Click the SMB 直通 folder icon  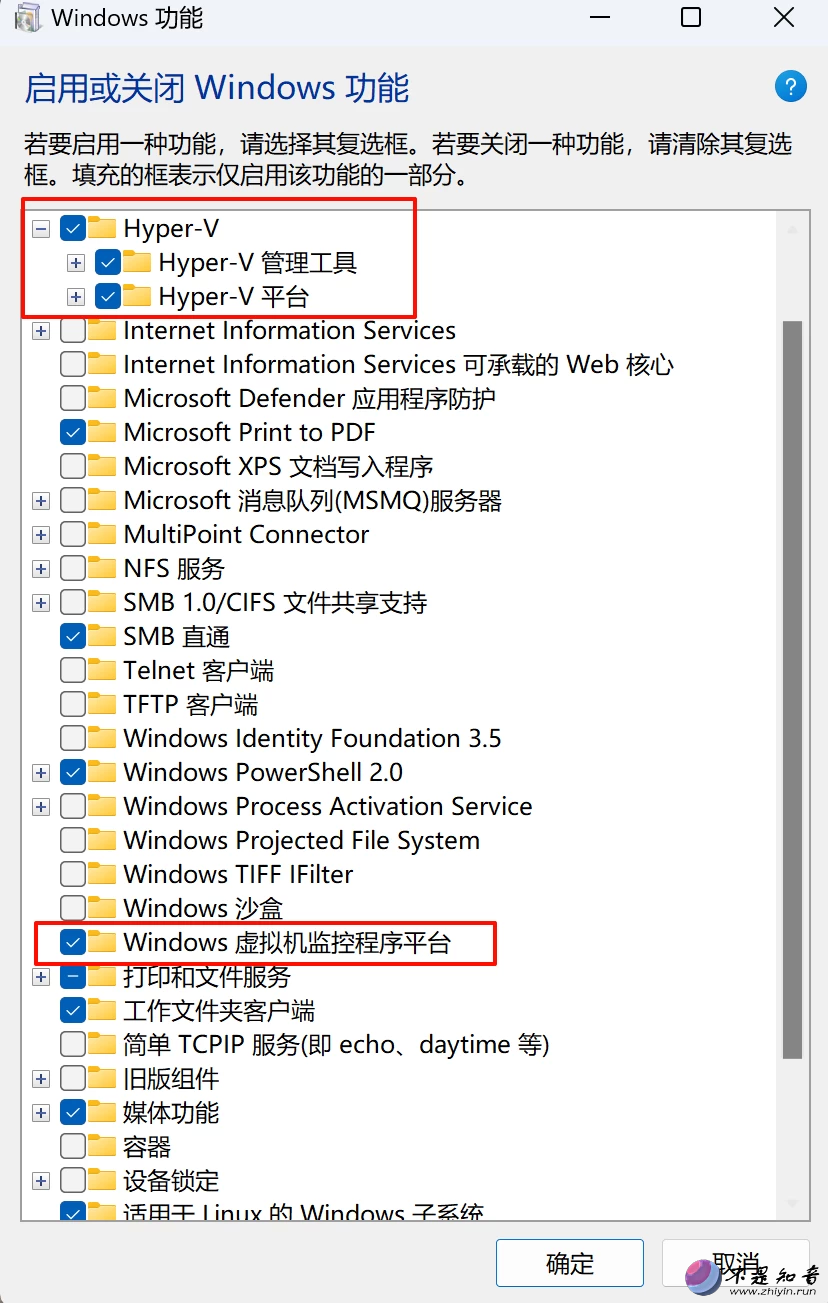(102, 636)
